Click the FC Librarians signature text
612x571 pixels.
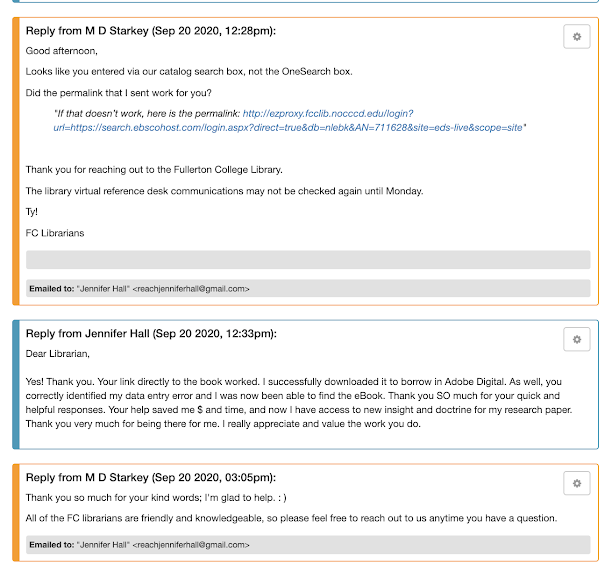tap(55, 233)
